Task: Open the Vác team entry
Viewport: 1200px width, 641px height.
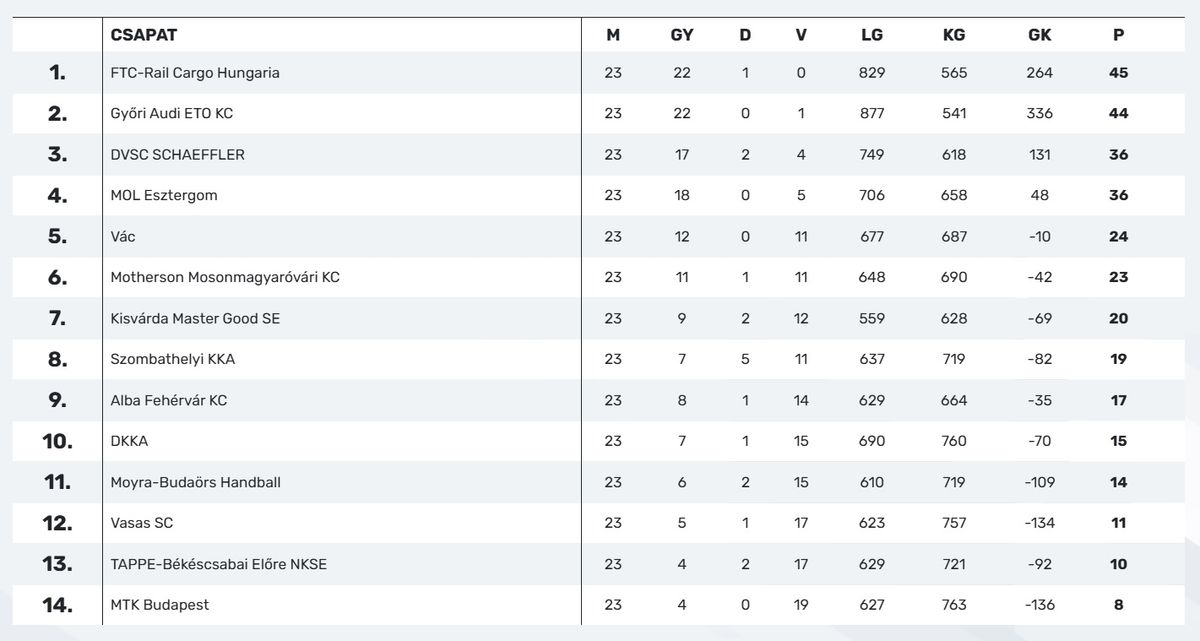Action: (123, 237)
